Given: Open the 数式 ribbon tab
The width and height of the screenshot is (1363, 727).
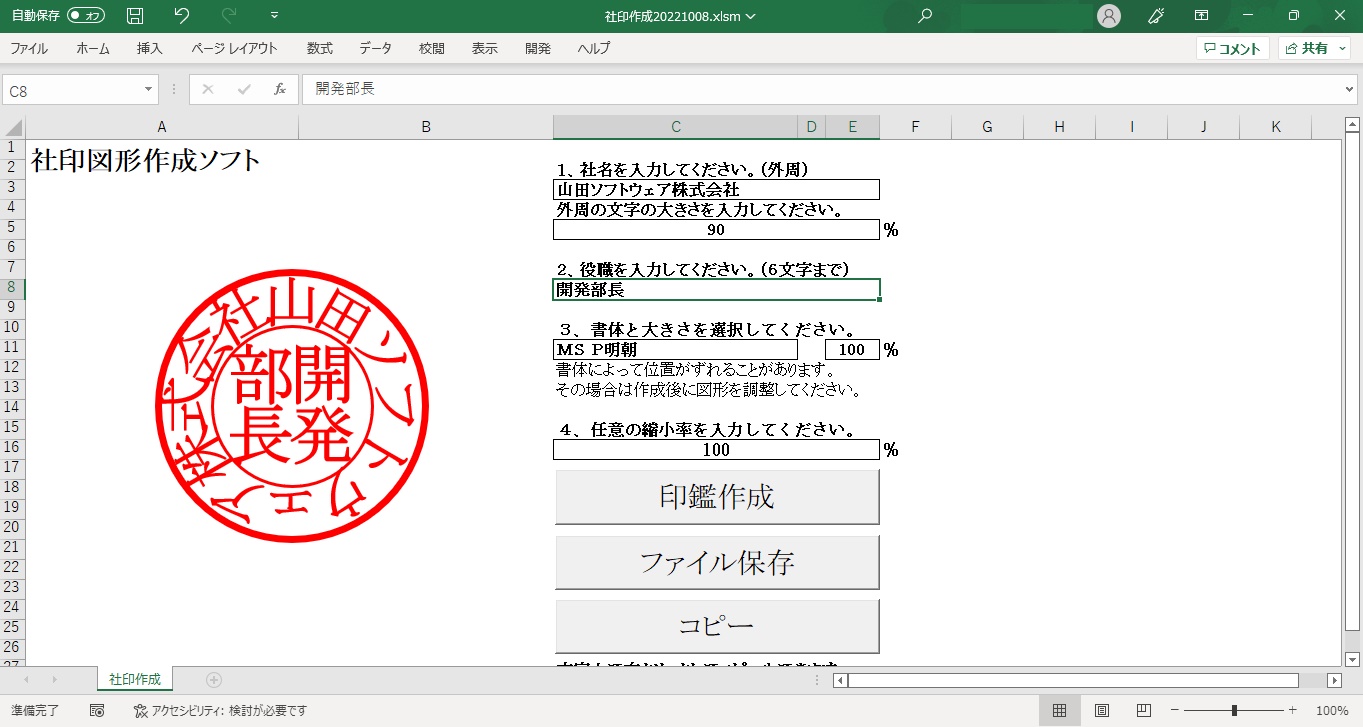Looking at the screenshot, I should click(320, 48).
